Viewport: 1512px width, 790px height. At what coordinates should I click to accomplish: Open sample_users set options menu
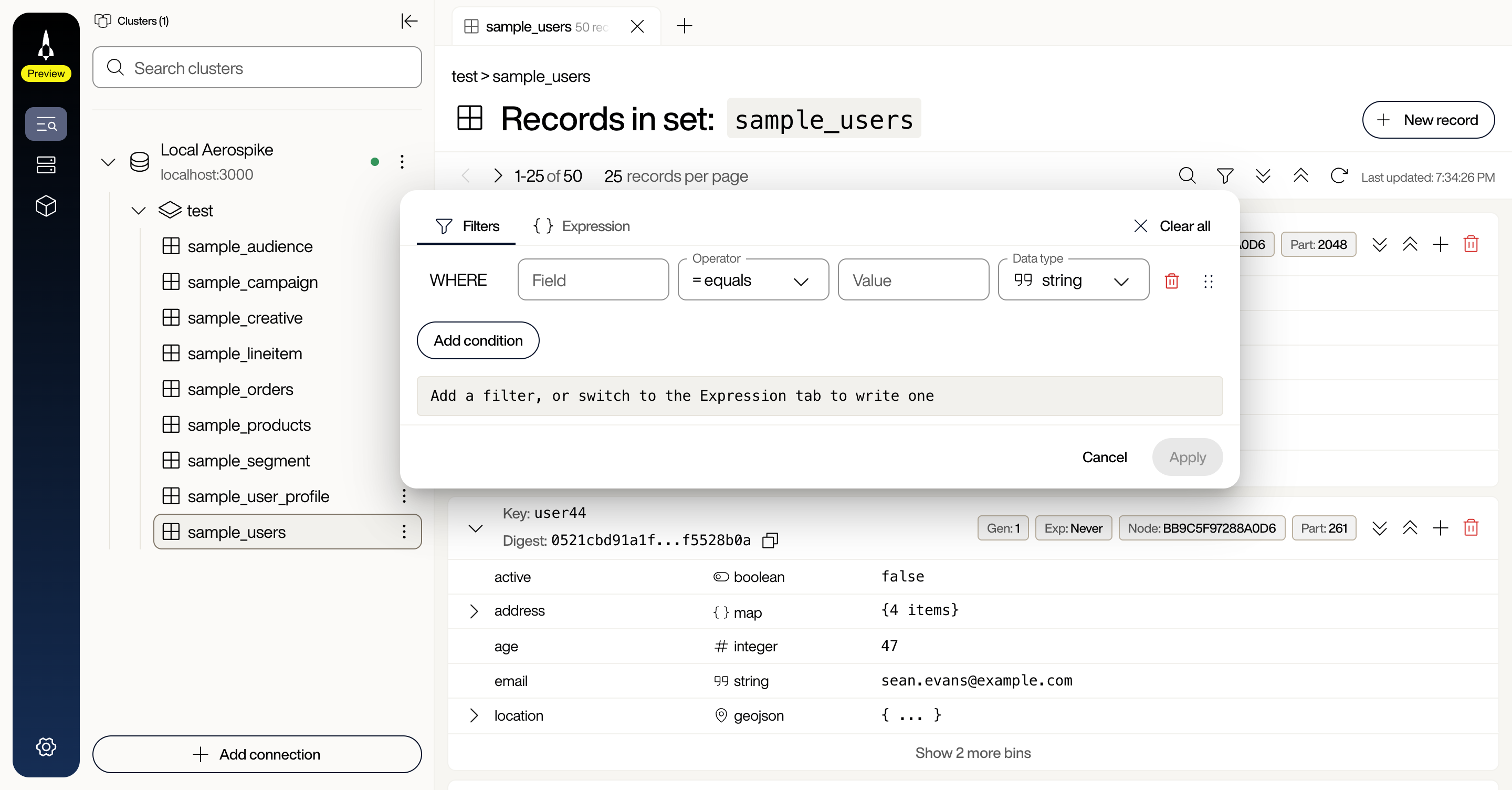404,532
